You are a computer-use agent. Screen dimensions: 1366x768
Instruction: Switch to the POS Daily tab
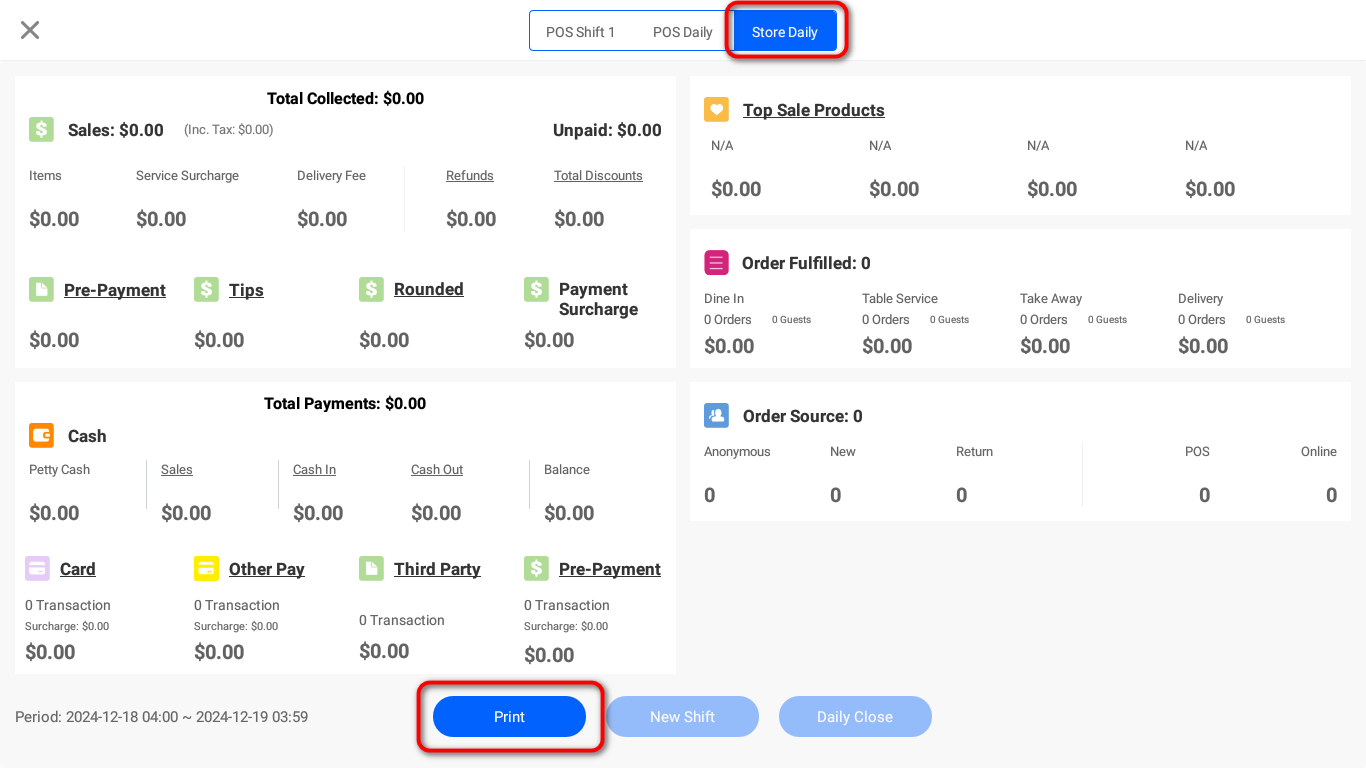[x=682, y=32]
